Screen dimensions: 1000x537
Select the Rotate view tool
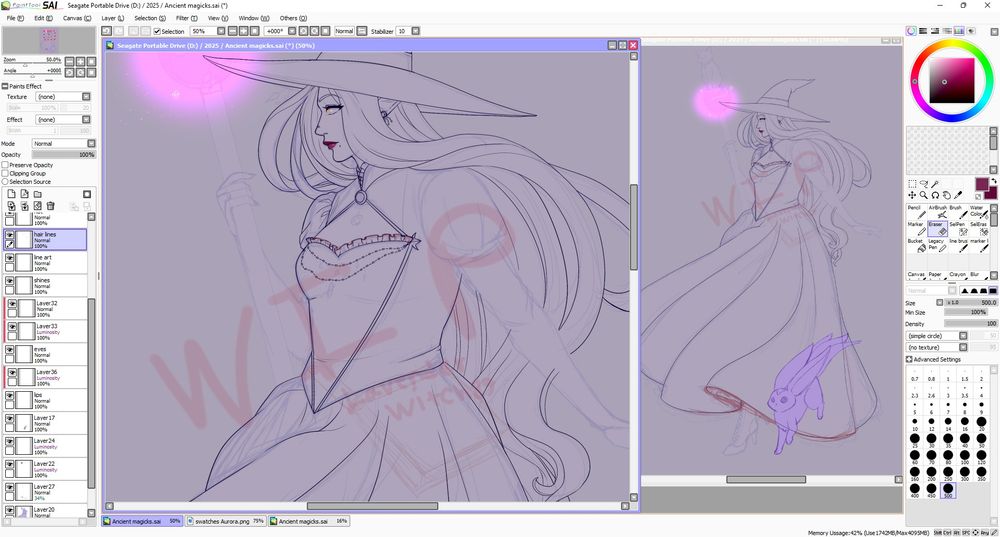click(935, 195)
